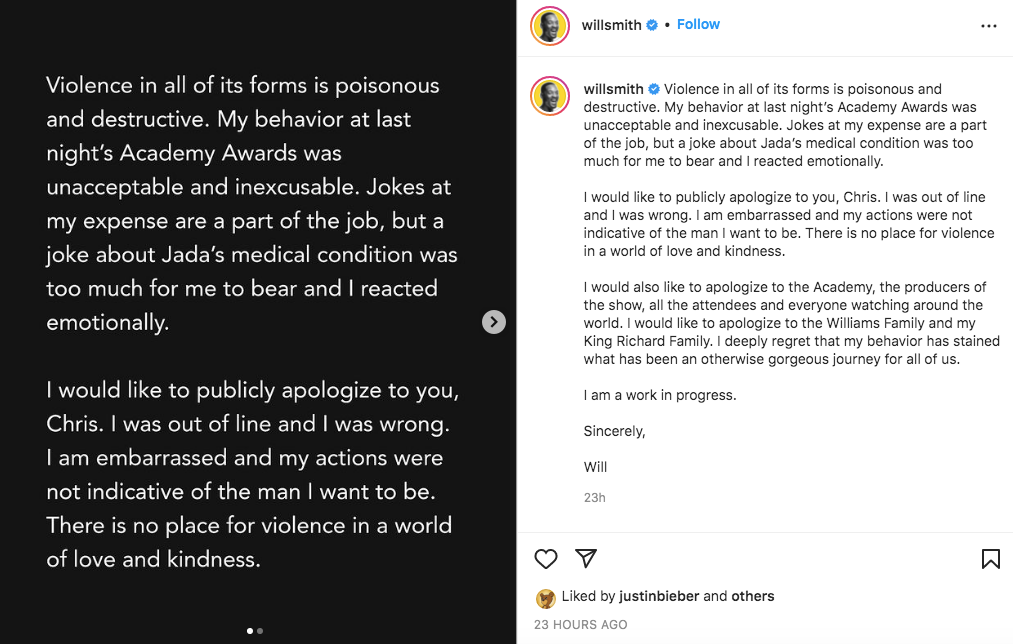The width and height of the screenshot is (1013, 644).
Task: Share the post via paper plane icon
Action: click(585, 558)
